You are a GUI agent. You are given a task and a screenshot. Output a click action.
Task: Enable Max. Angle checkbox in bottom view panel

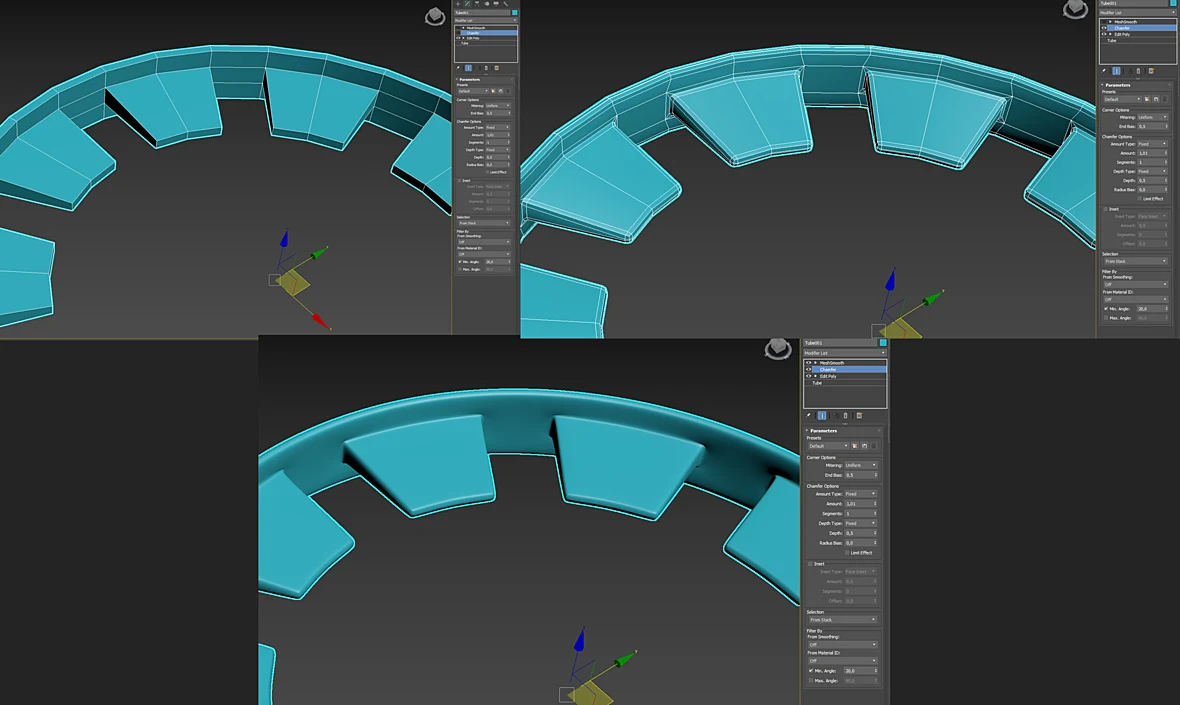[x=810, y=680]
